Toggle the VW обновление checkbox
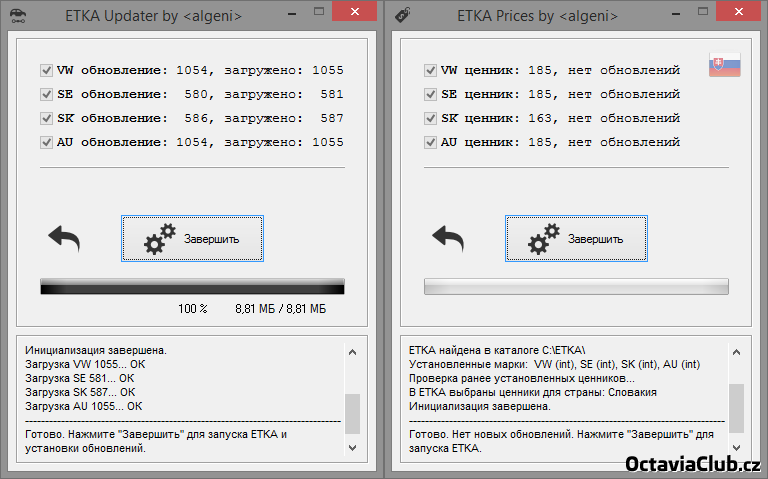The height and width of the screenshot is (479, 768). coord(46,70)
